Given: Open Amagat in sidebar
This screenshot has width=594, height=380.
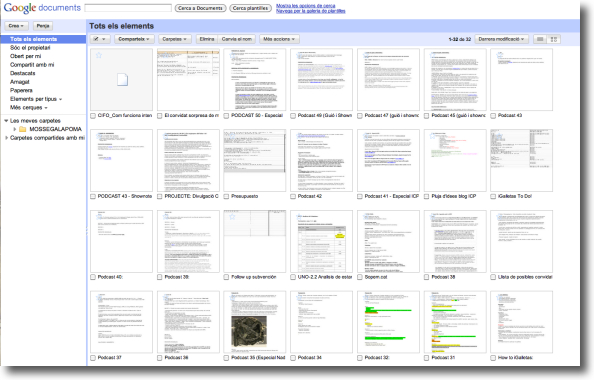Looking at the screenshot, I should point(20,82).
